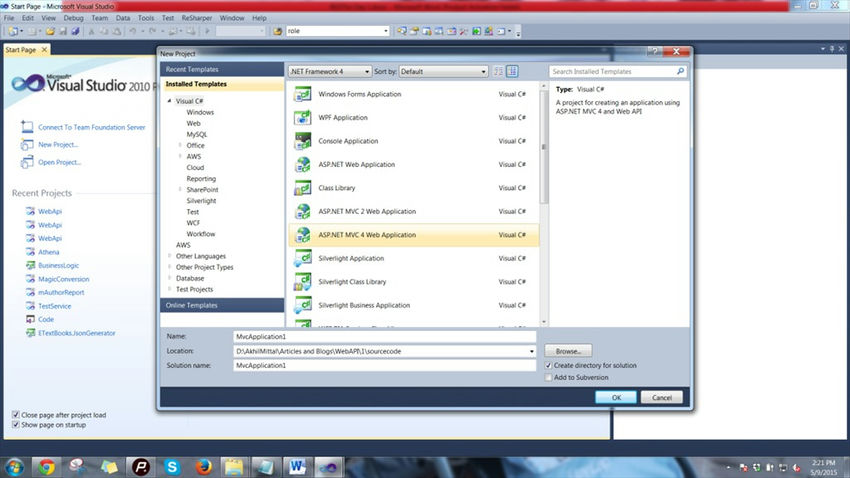The width and height of the screenshot is (850, 478).
Task: Open the Location path dropdown
Action: (531, 351)
